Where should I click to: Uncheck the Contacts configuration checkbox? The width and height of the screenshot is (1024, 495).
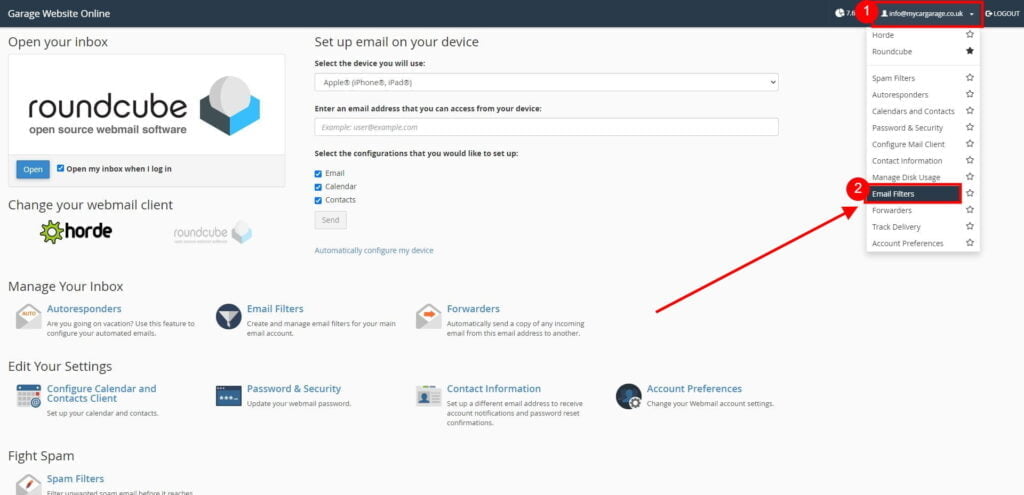point(318,200)
